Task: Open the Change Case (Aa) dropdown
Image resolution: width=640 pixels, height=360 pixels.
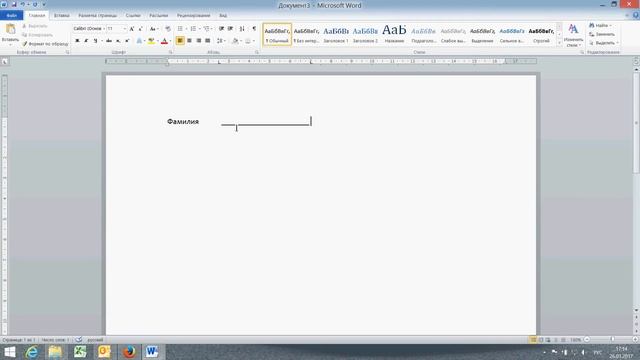Action: (153, 29)
